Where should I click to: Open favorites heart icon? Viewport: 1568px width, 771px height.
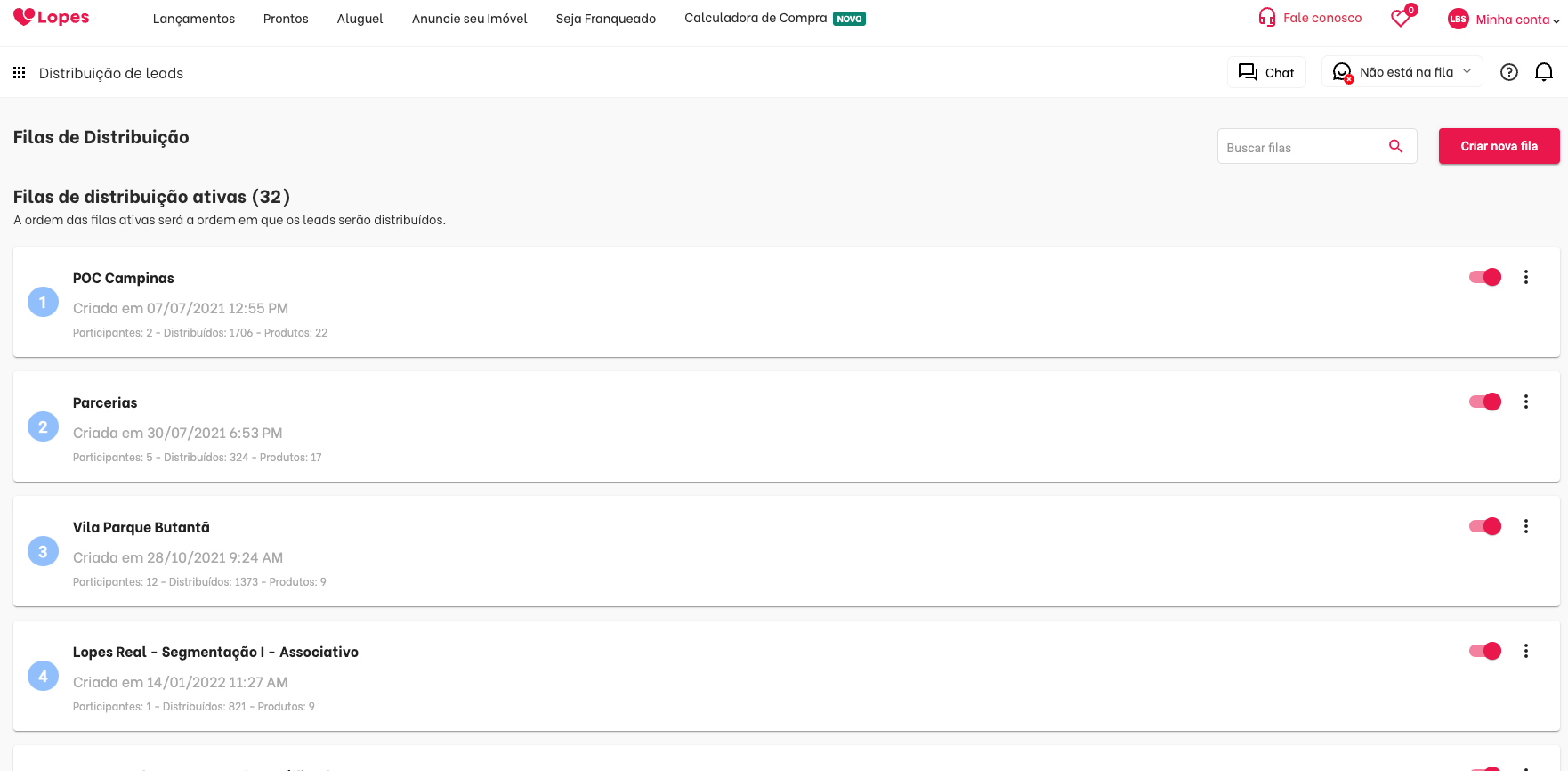click(1401, 18)
